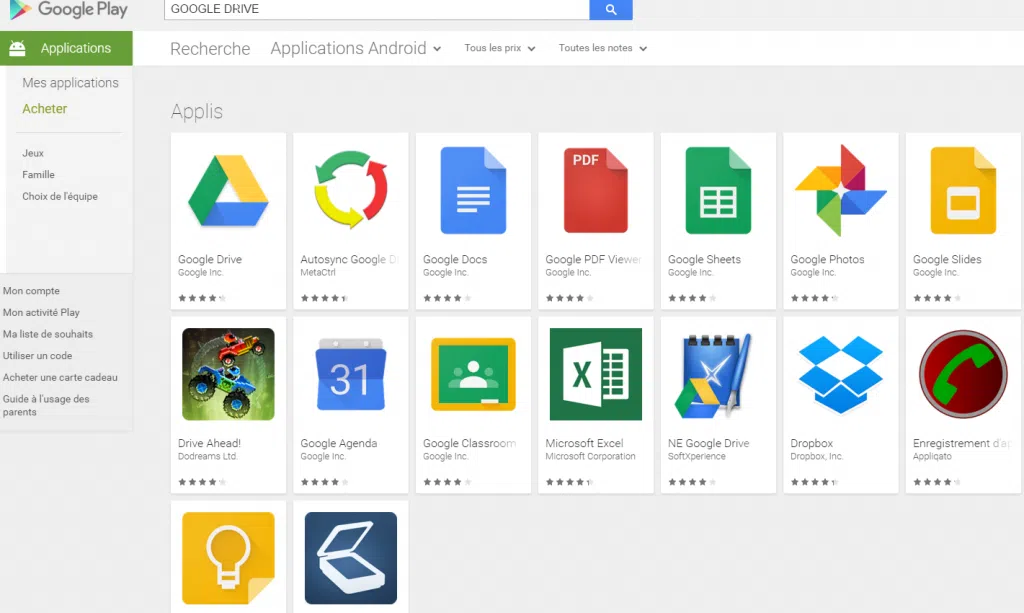Image resolution: width=1024 pixels, height=613 pixels.
Task: Click Acheter une carte cadeau
Action: pos(60,377)
